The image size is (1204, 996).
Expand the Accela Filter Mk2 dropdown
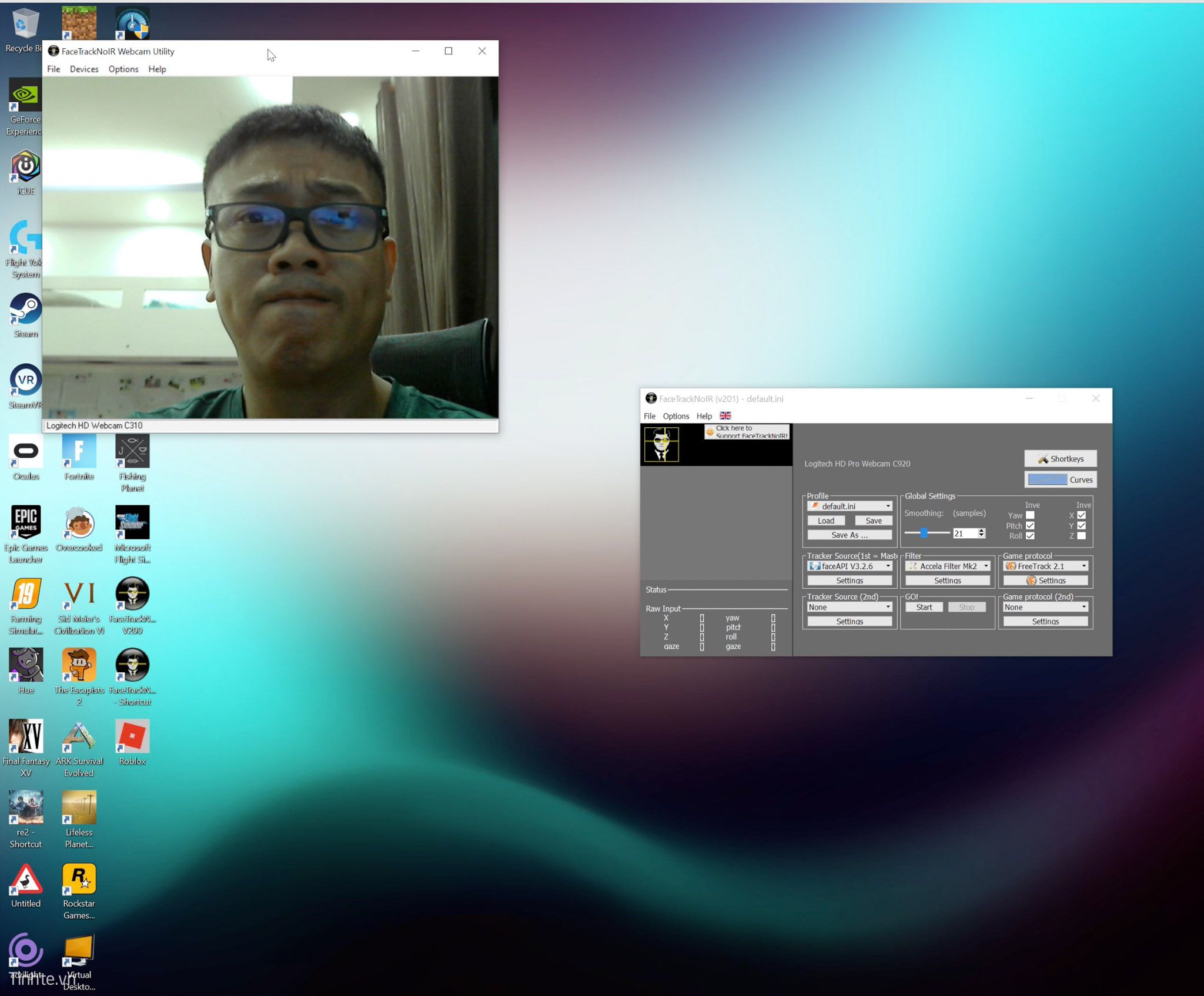coord(947,566)
